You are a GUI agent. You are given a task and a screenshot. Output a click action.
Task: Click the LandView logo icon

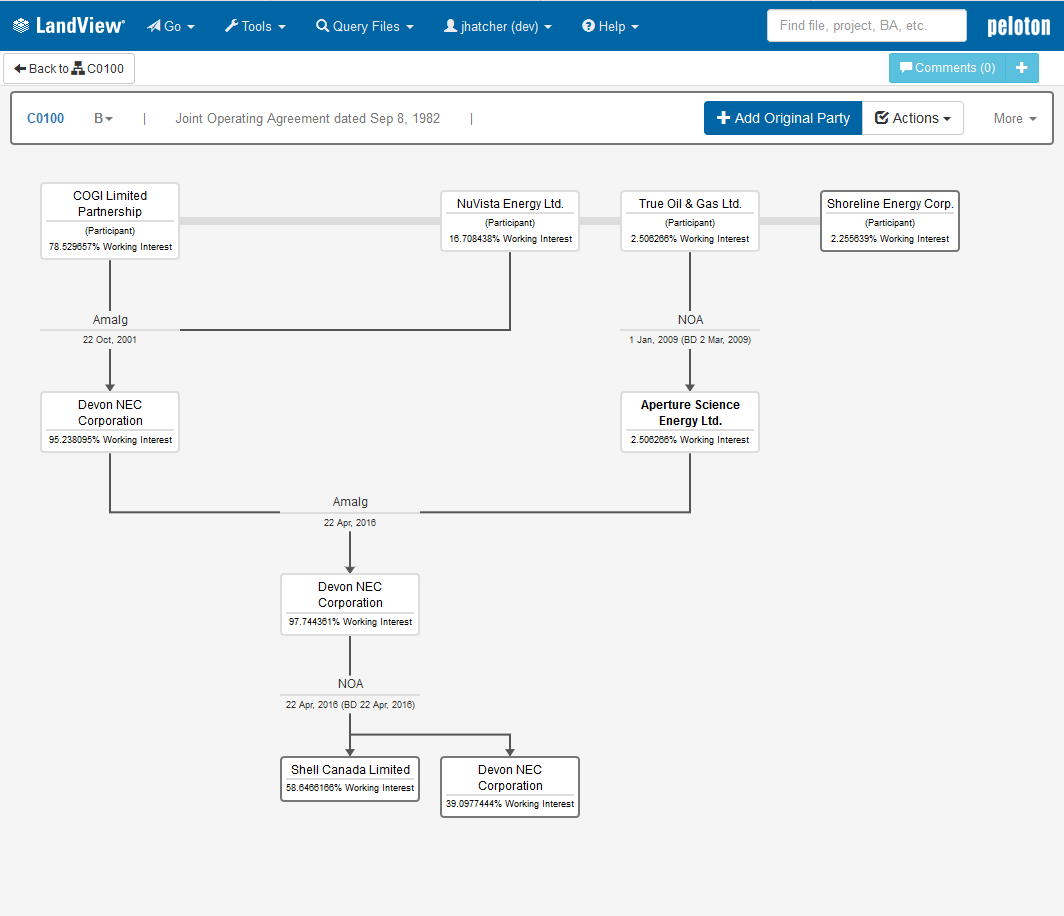click(x=21, y=26)
